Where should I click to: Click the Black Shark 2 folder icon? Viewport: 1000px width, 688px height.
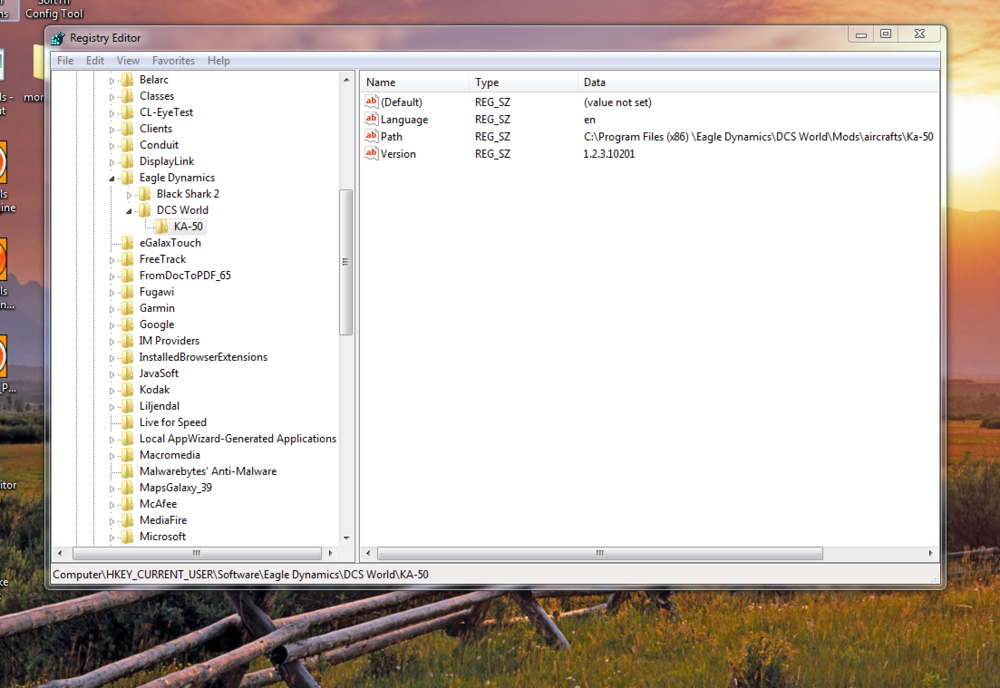145,194
